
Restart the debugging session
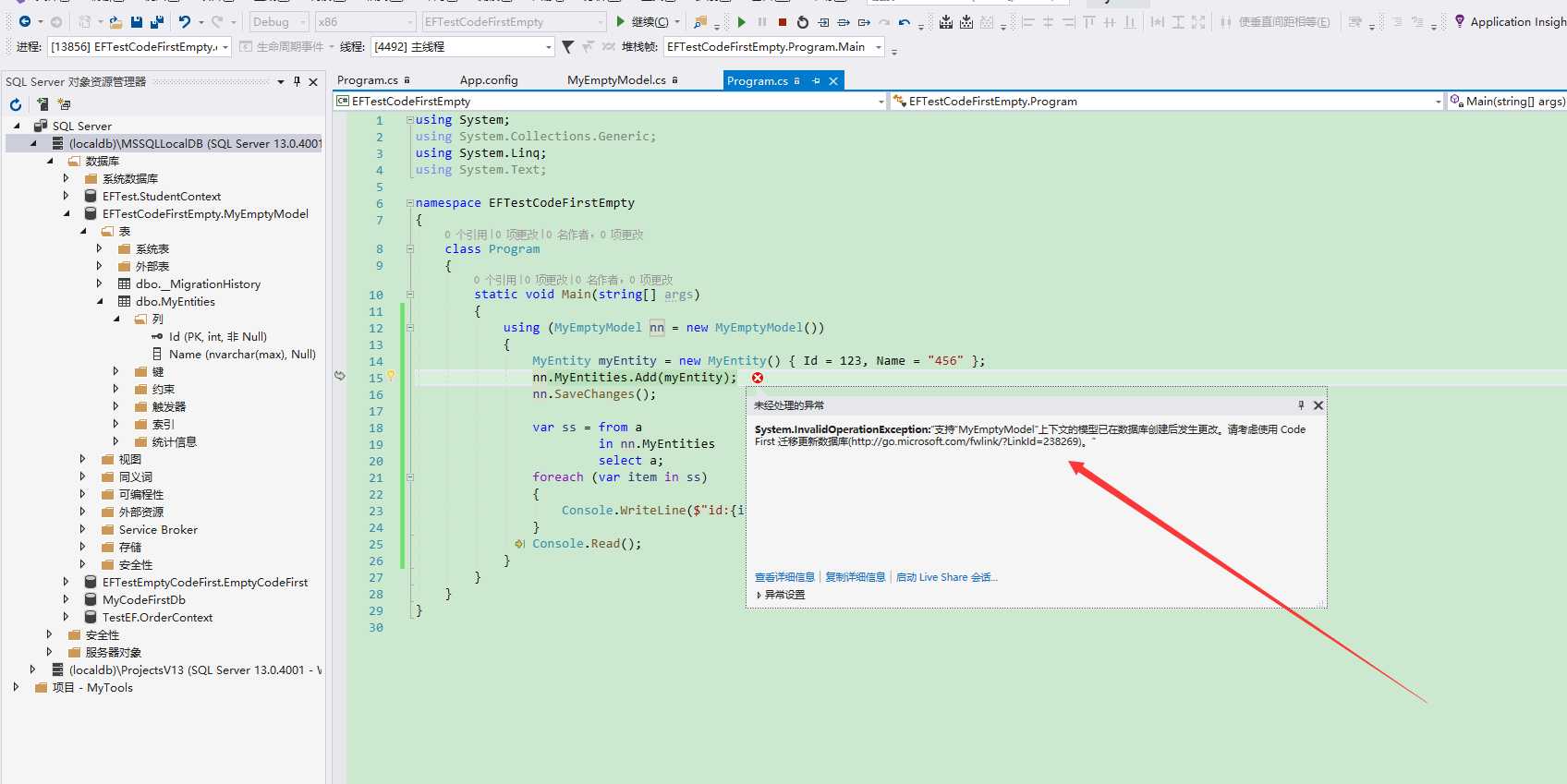(803, 22)
